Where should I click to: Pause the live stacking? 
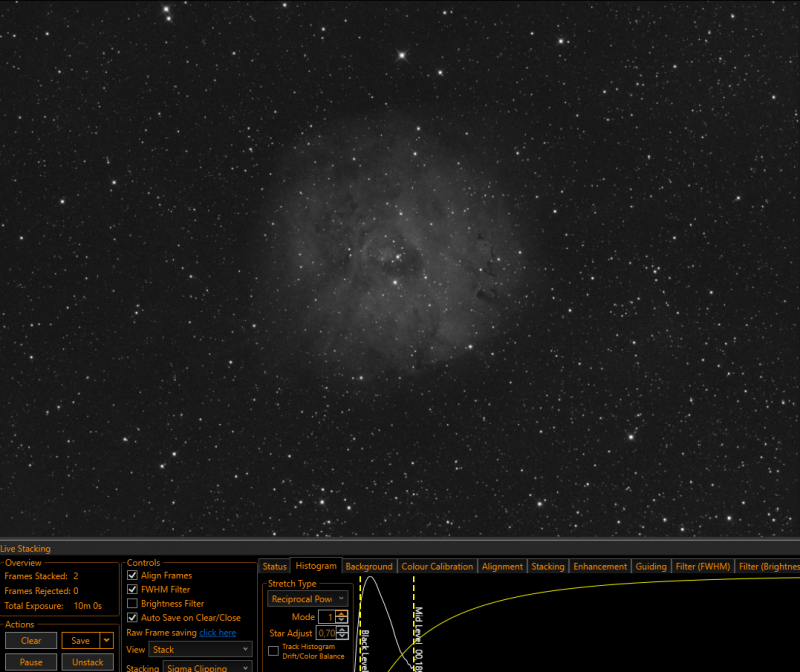pyautogui.click(x=31, y=662)
